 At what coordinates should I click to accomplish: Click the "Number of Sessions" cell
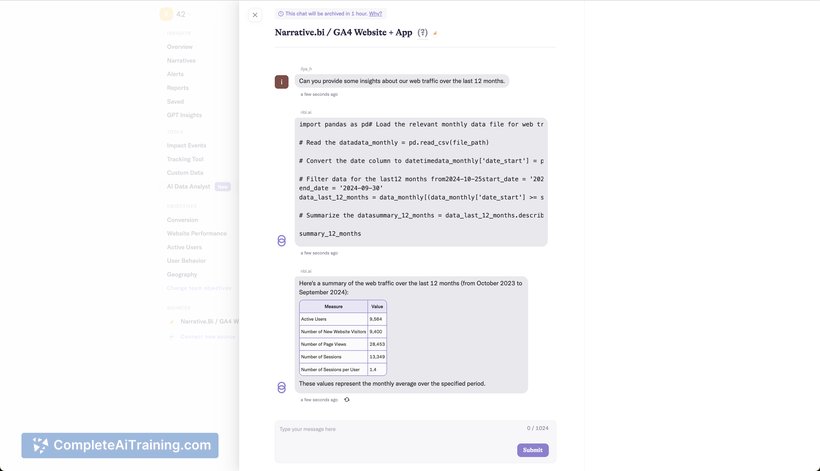click(x=334, y=357)
